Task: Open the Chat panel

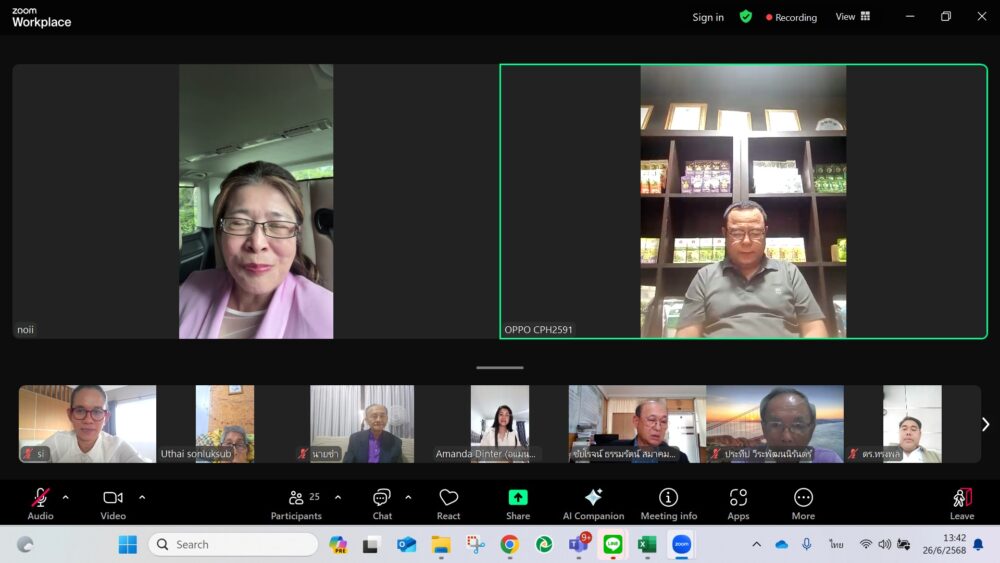Action: (x=382, y=503)
